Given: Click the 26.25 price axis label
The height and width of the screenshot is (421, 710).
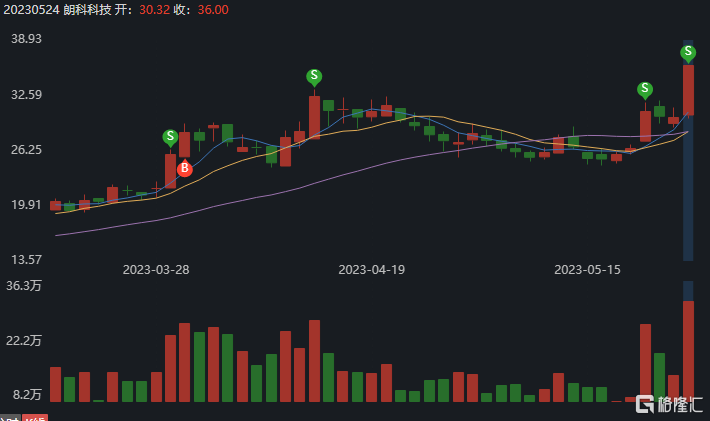Looking at the screenshot, I should coord(26,150).
